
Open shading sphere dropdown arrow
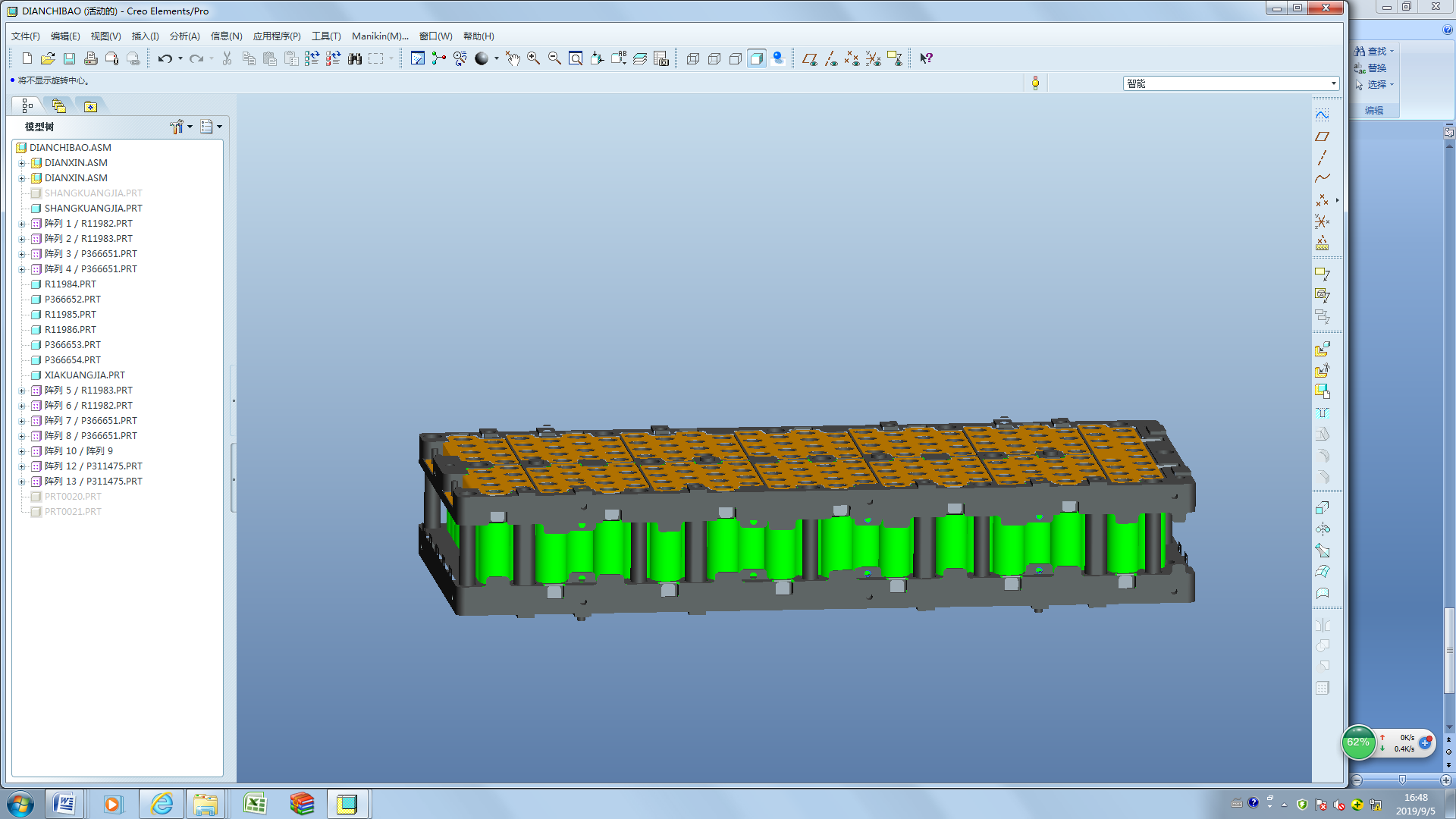pyautogui.click(x=497, y=58)
